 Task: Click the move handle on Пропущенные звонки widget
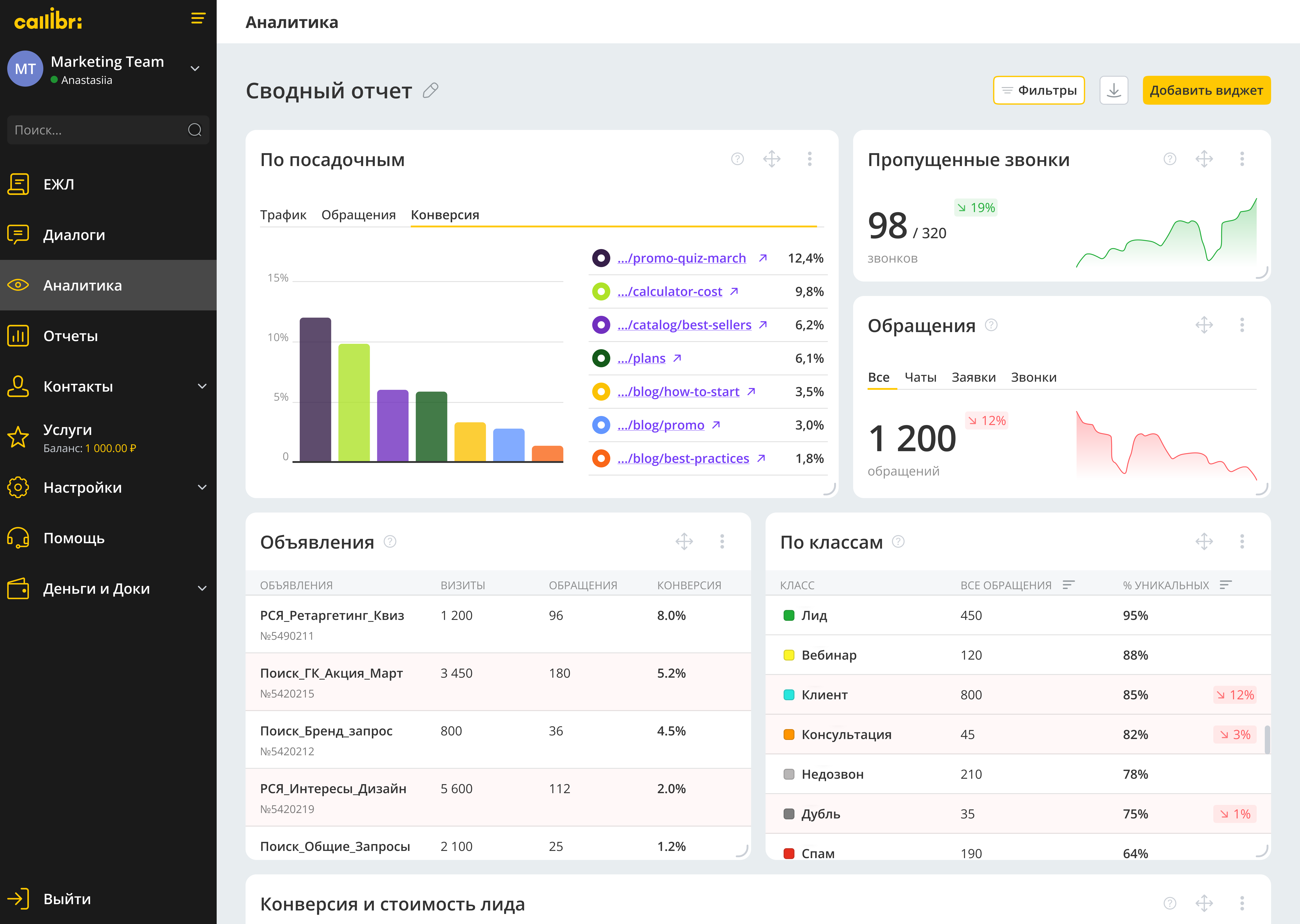[1204, 159]
